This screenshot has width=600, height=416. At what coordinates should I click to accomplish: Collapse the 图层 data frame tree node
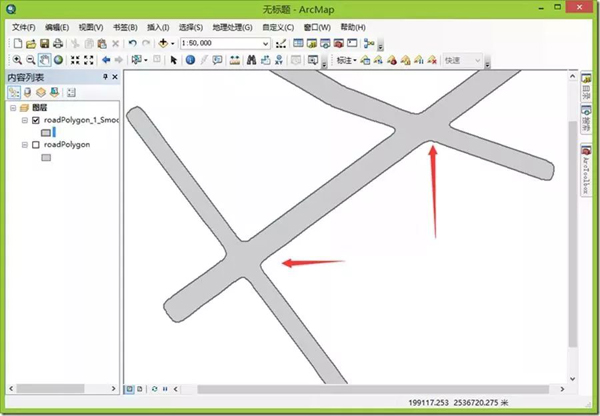click(x=13, y=108)
